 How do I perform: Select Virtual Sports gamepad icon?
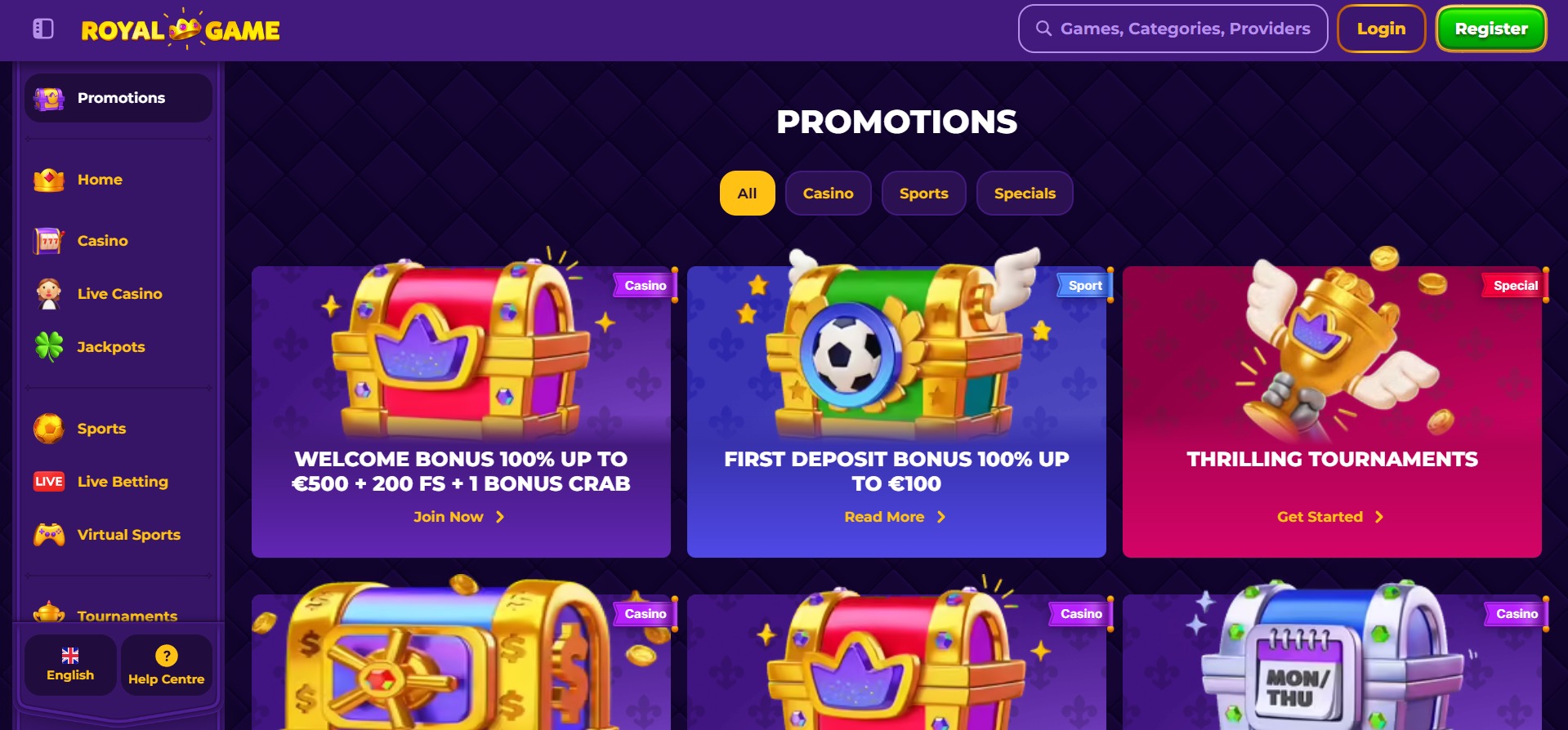point(49,535)
